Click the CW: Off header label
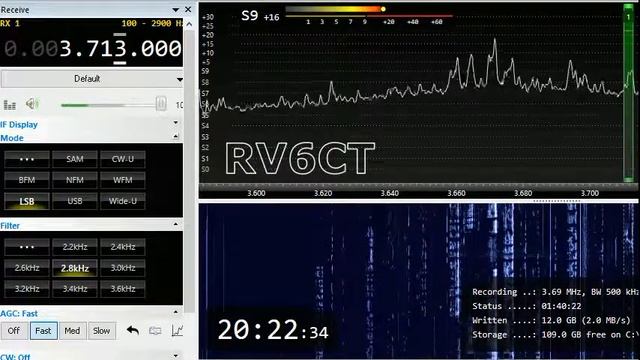The width and height of the screenshot is (640, 360). pyautogui.click(x=16, y=357)
